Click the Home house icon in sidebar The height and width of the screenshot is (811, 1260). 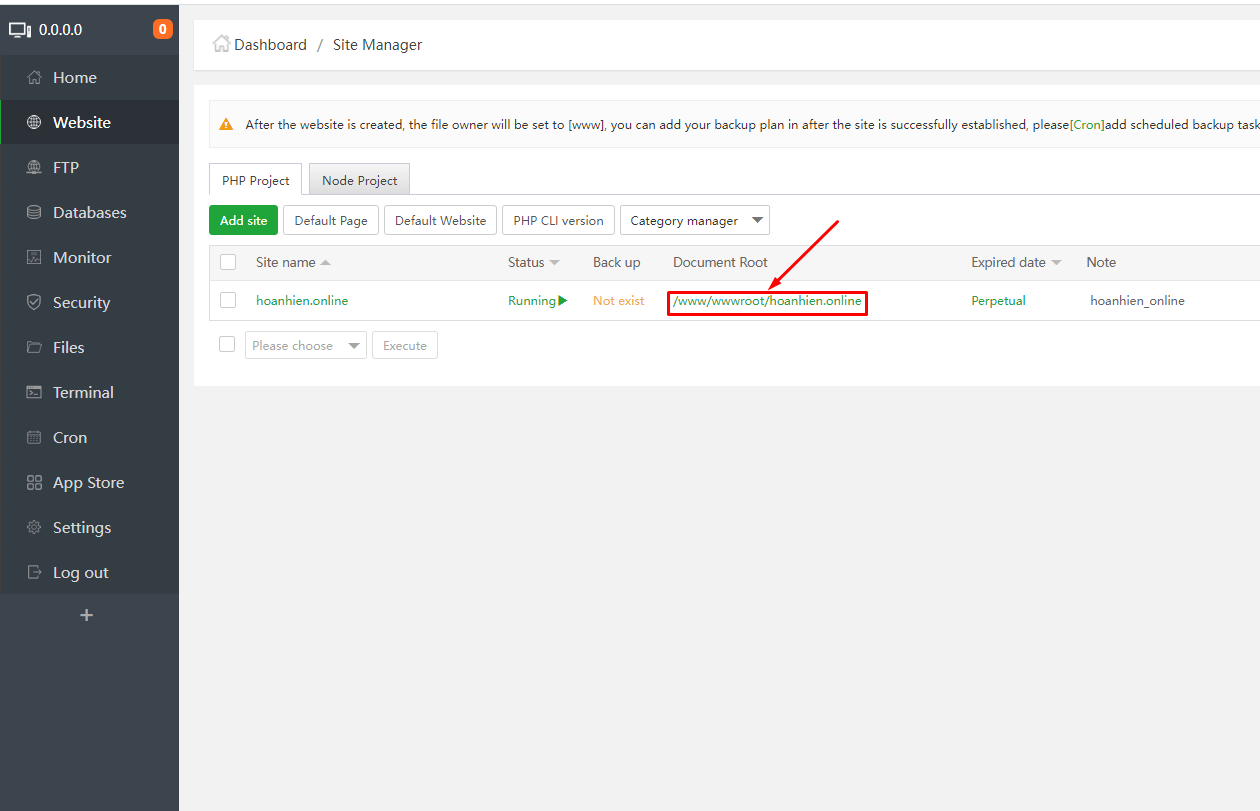(34, 77)
